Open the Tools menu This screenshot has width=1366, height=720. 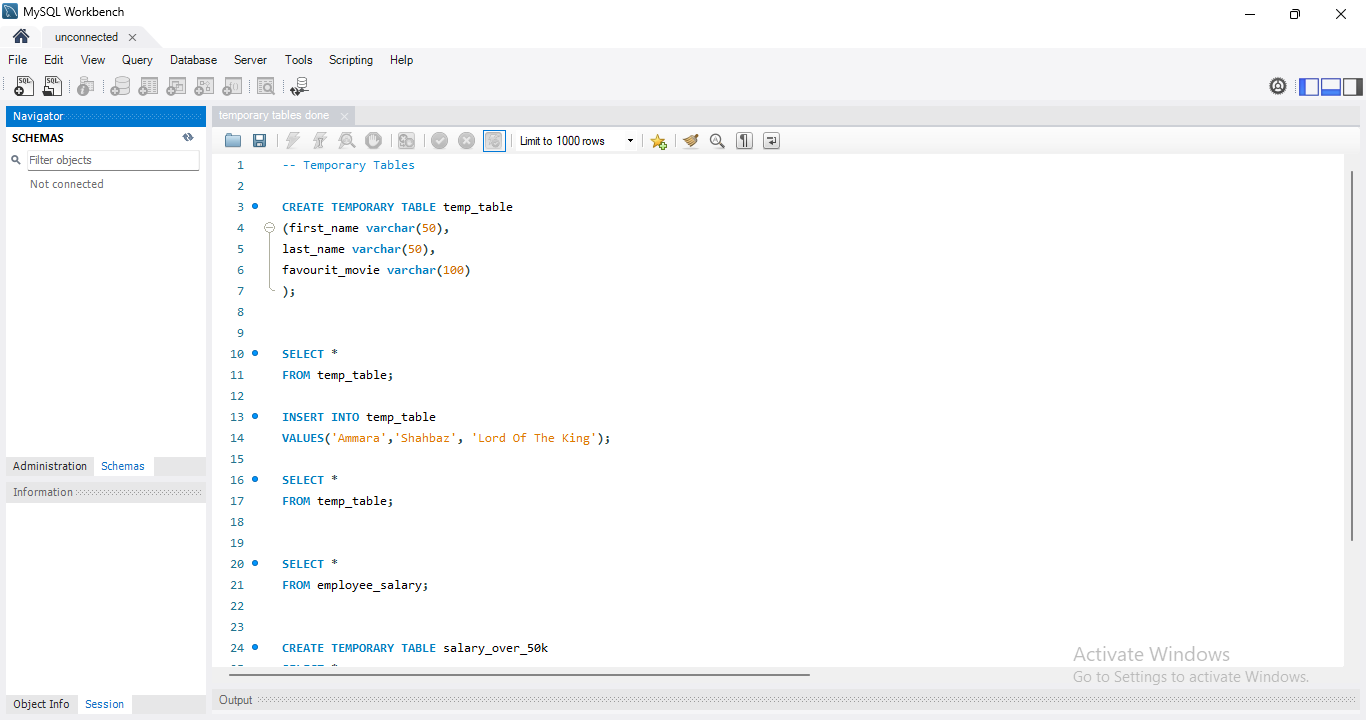click(x=298, y=60)
